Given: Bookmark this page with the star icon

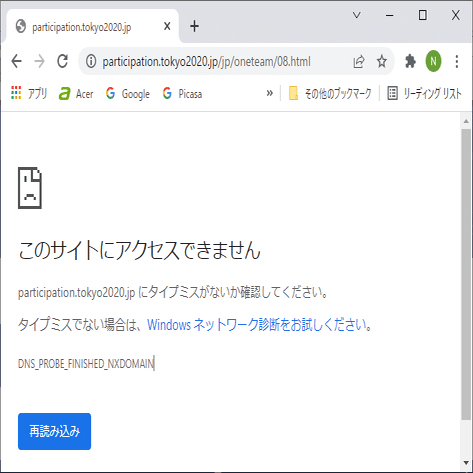Looking at the screenshot, I should click(x=382, y=62).
